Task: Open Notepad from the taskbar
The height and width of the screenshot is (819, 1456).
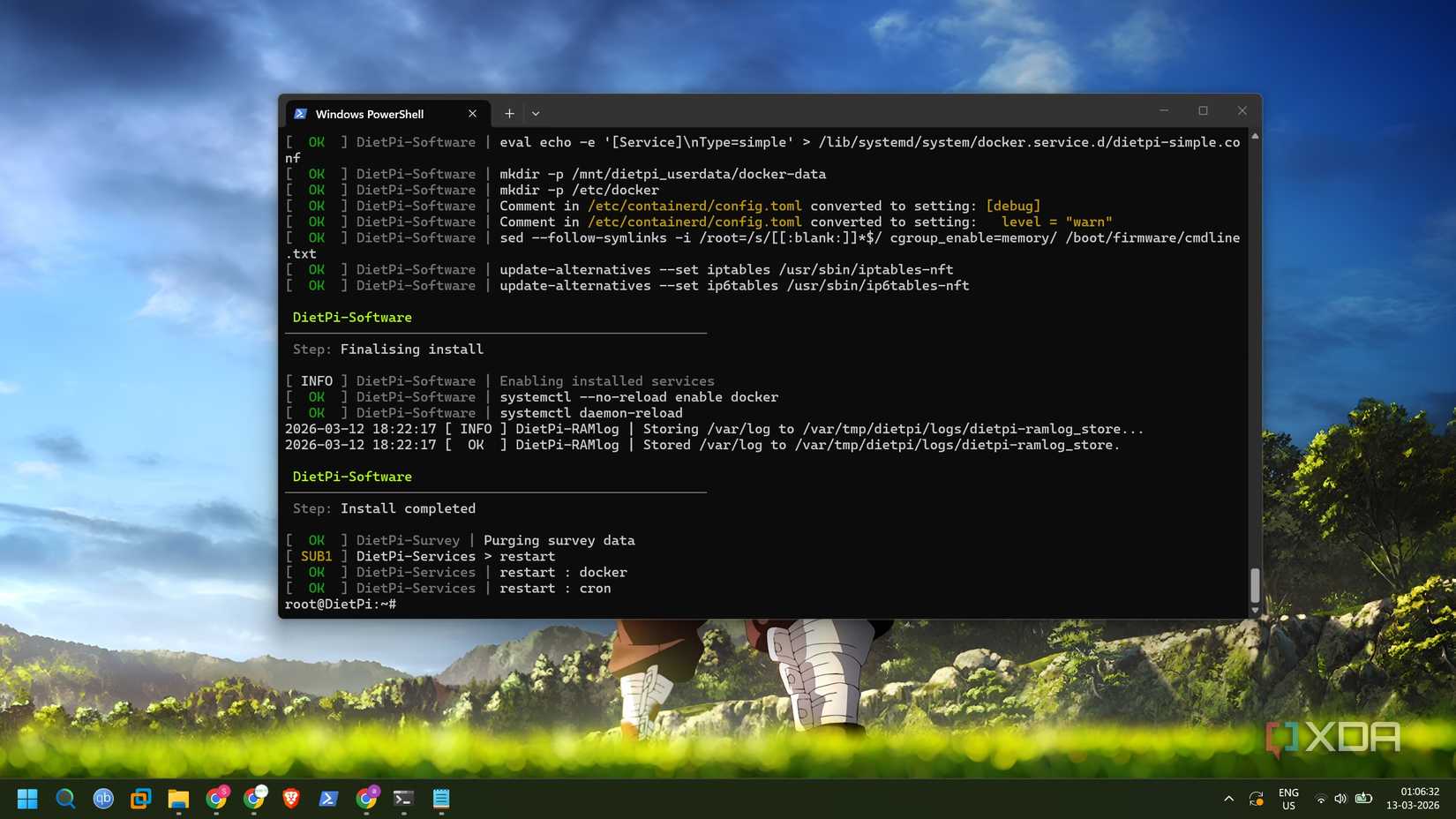Action: coord(440,799)
